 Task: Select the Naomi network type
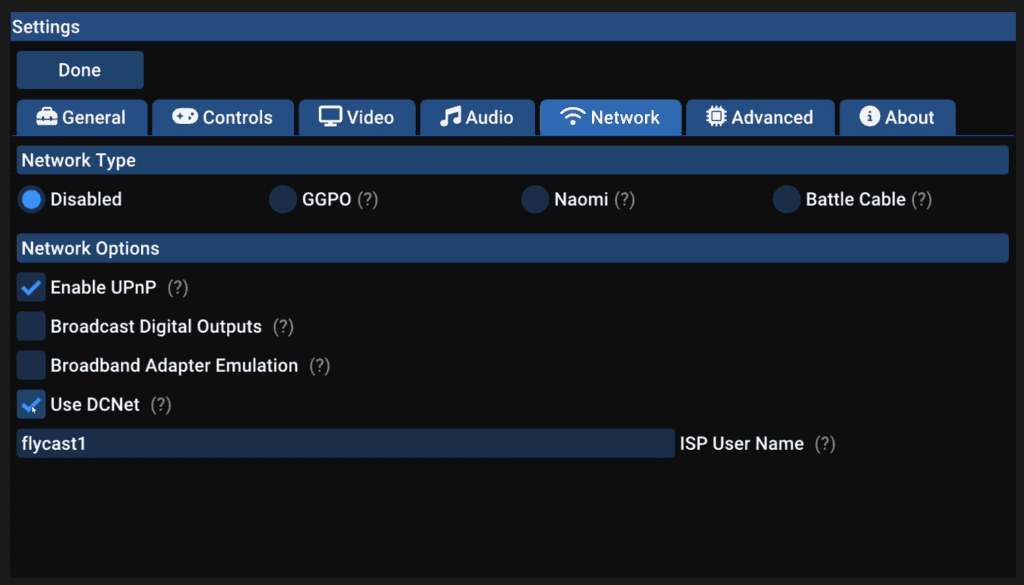[535, 199]
